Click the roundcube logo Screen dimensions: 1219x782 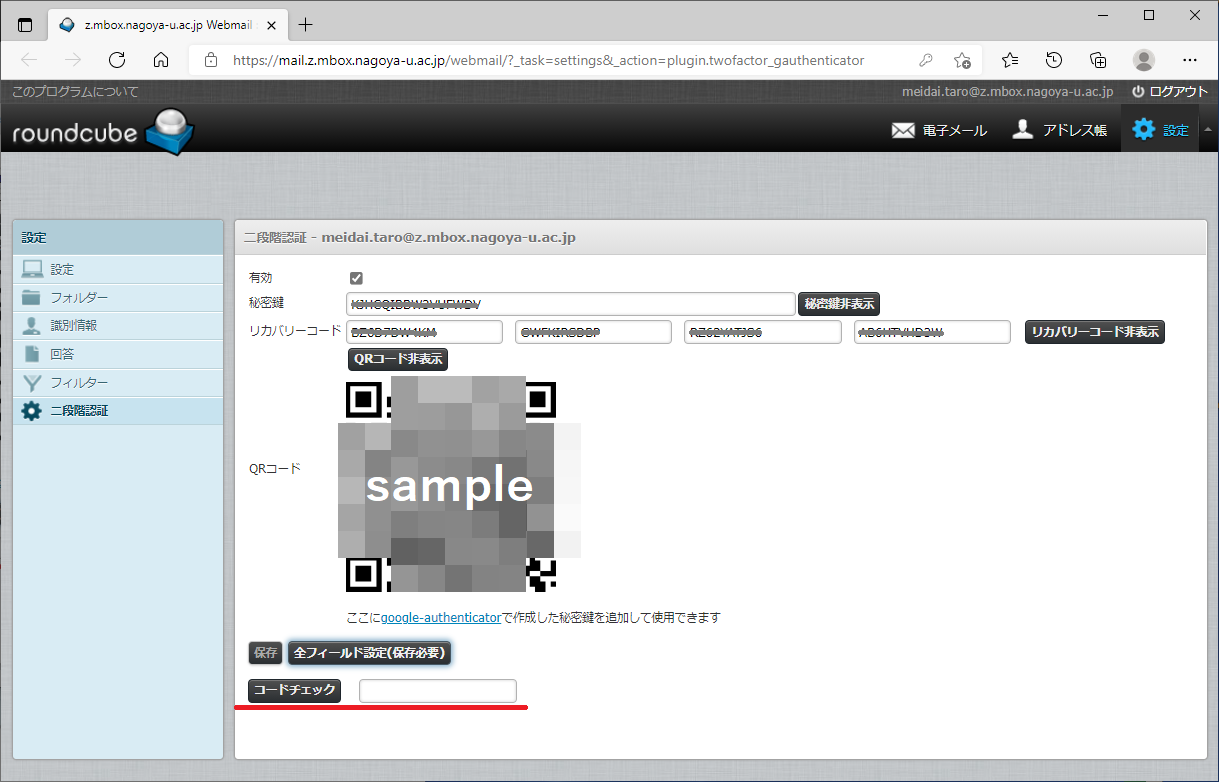tap(103, 131)
